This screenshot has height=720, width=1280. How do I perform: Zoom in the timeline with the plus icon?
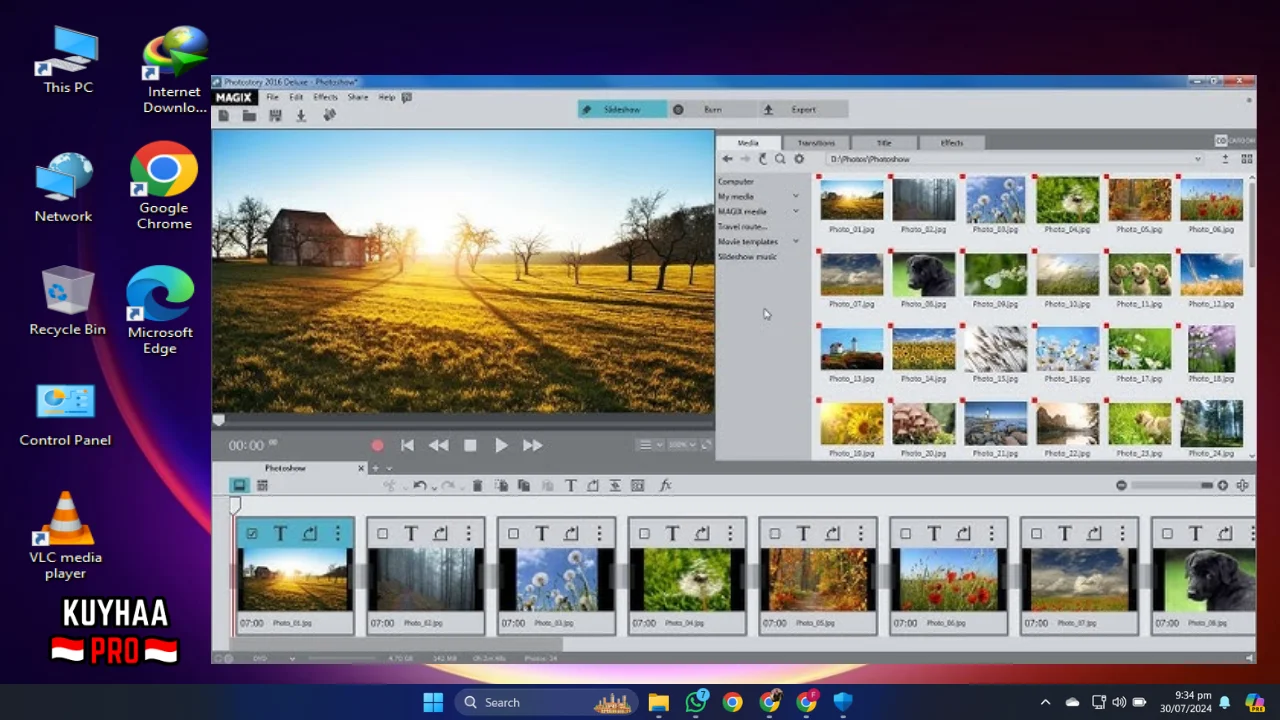point(1222,485)
